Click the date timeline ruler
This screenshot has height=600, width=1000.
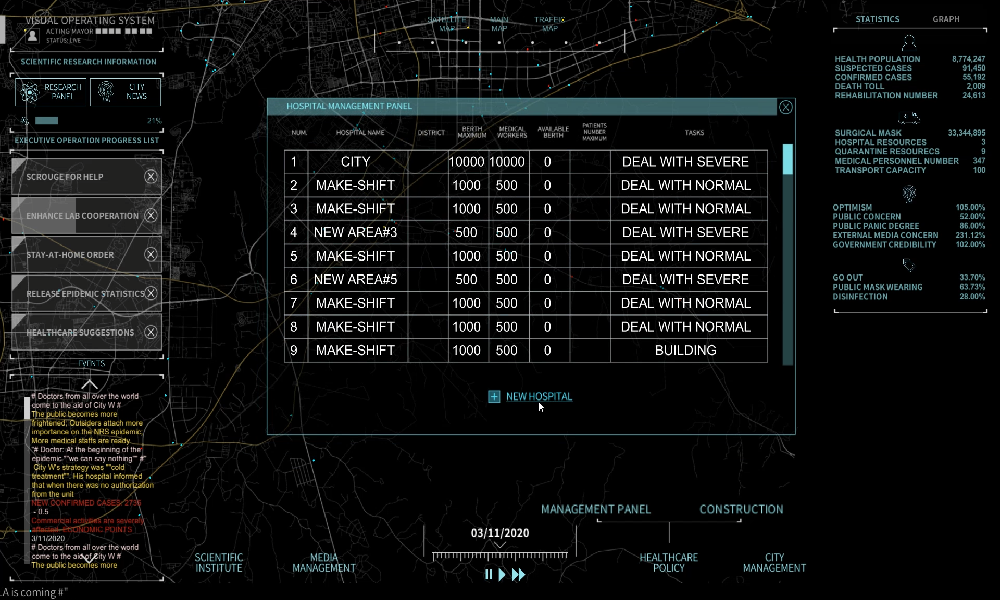(x=500, y=554)
